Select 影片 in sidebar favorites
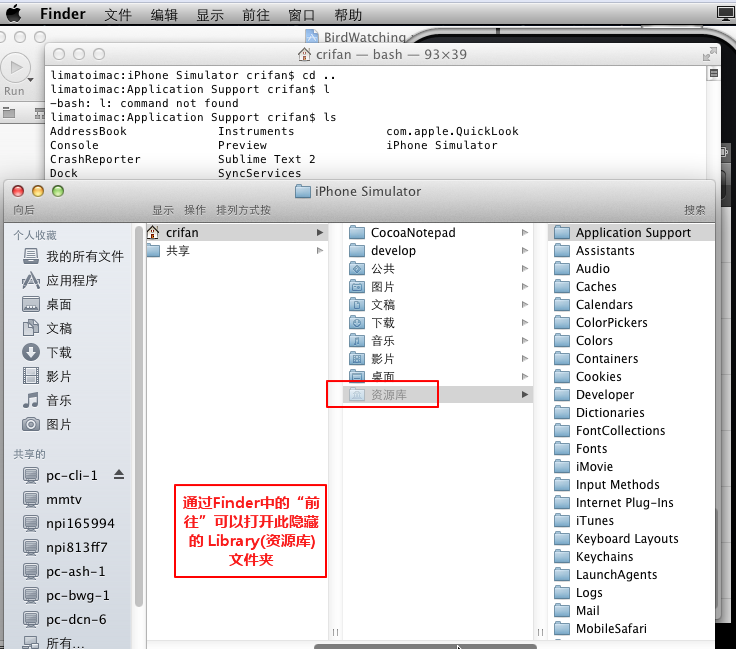Screen dimensions: 736x649 pyautogui.click(x=47, y=376)
